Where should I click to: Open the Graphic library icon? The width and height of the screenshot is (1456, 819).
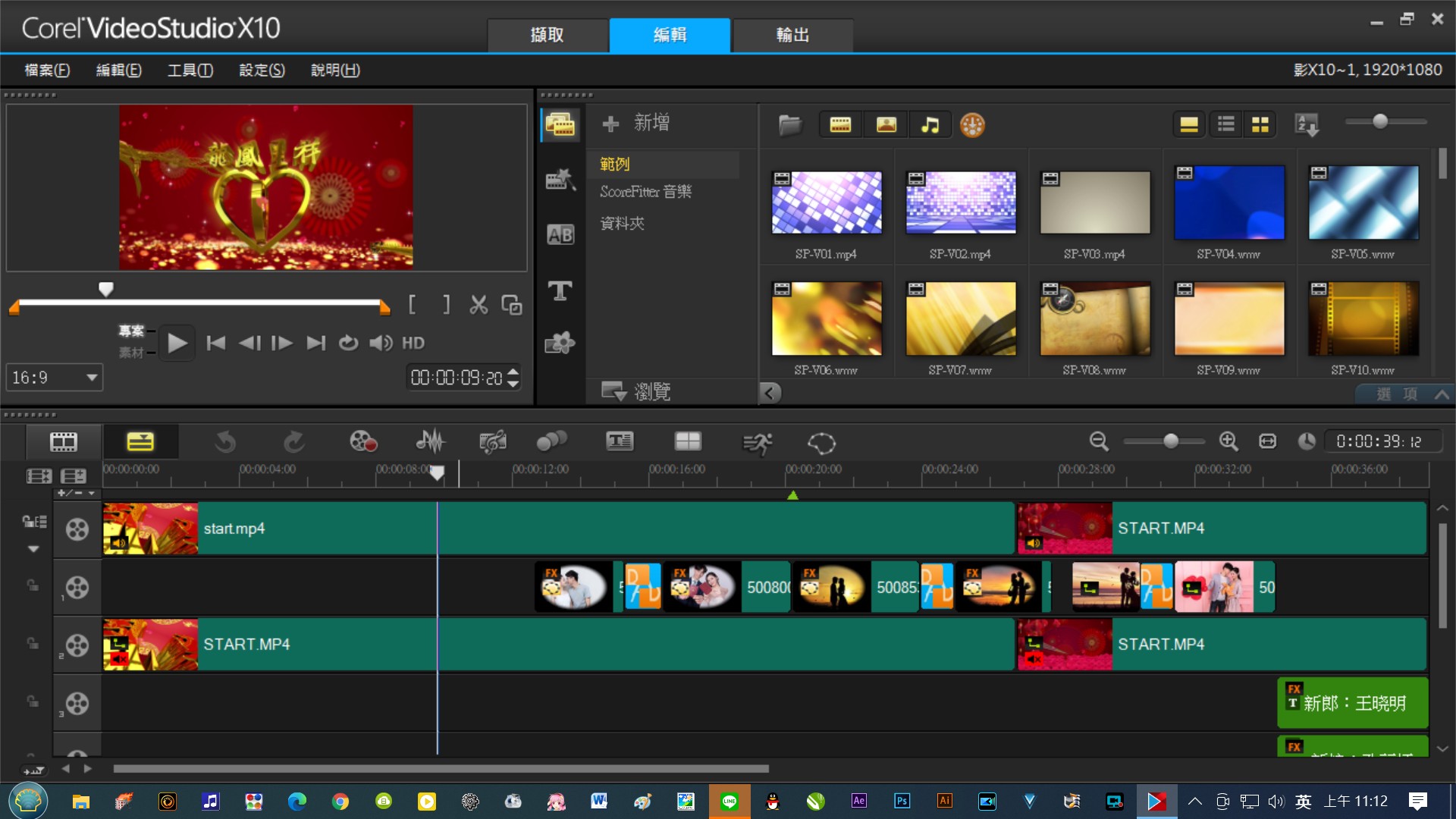point(560,344)
